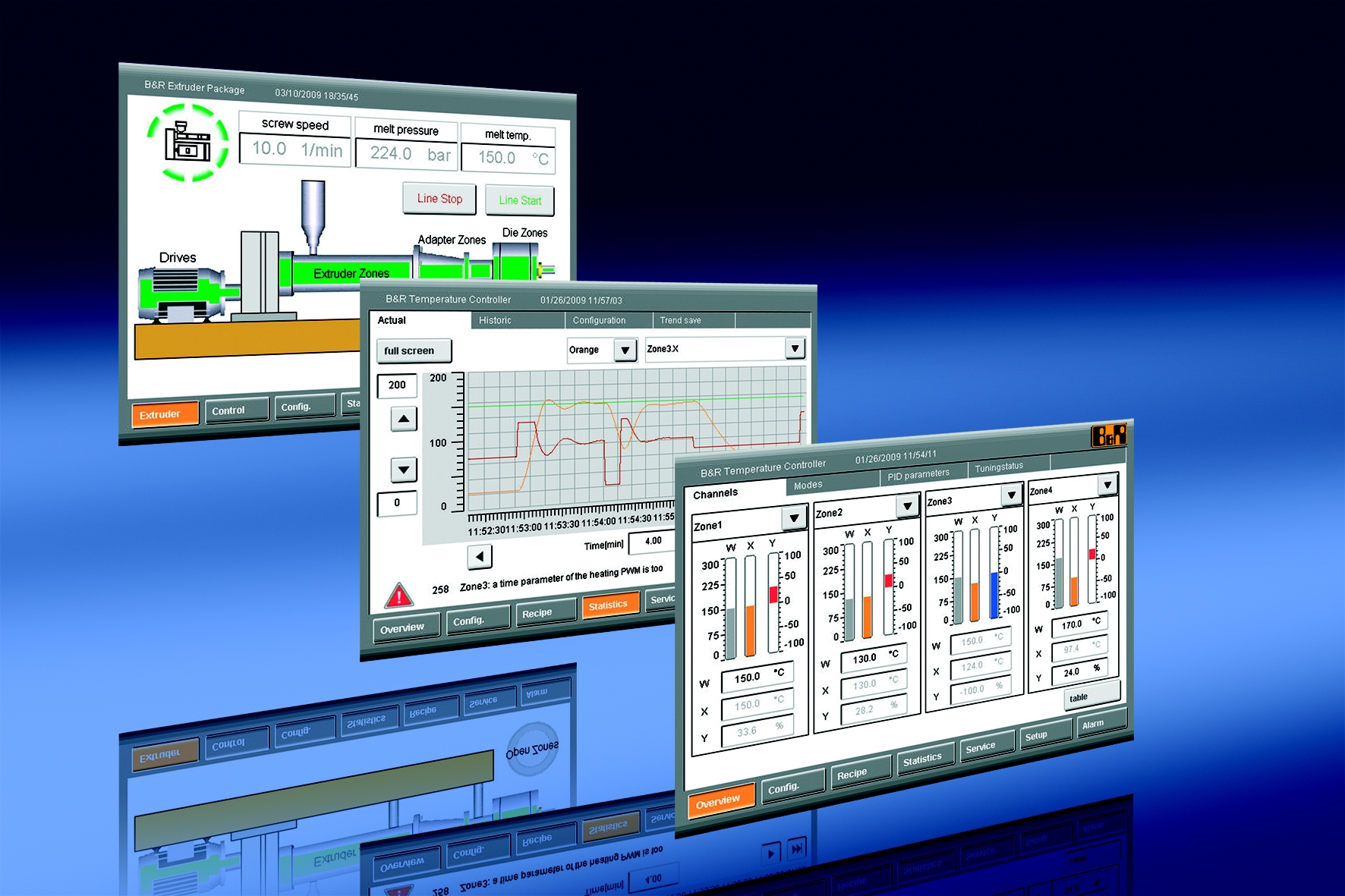
Task: Open Extruder page in Extruder Package window
Action: (165, 414)
